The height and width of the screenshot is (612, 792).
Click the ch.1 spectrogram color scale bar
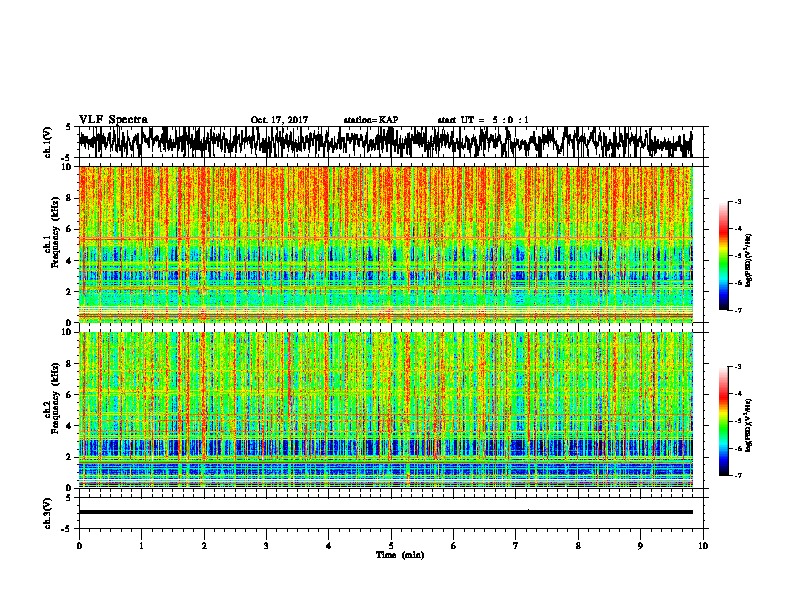tap(723, 256)
